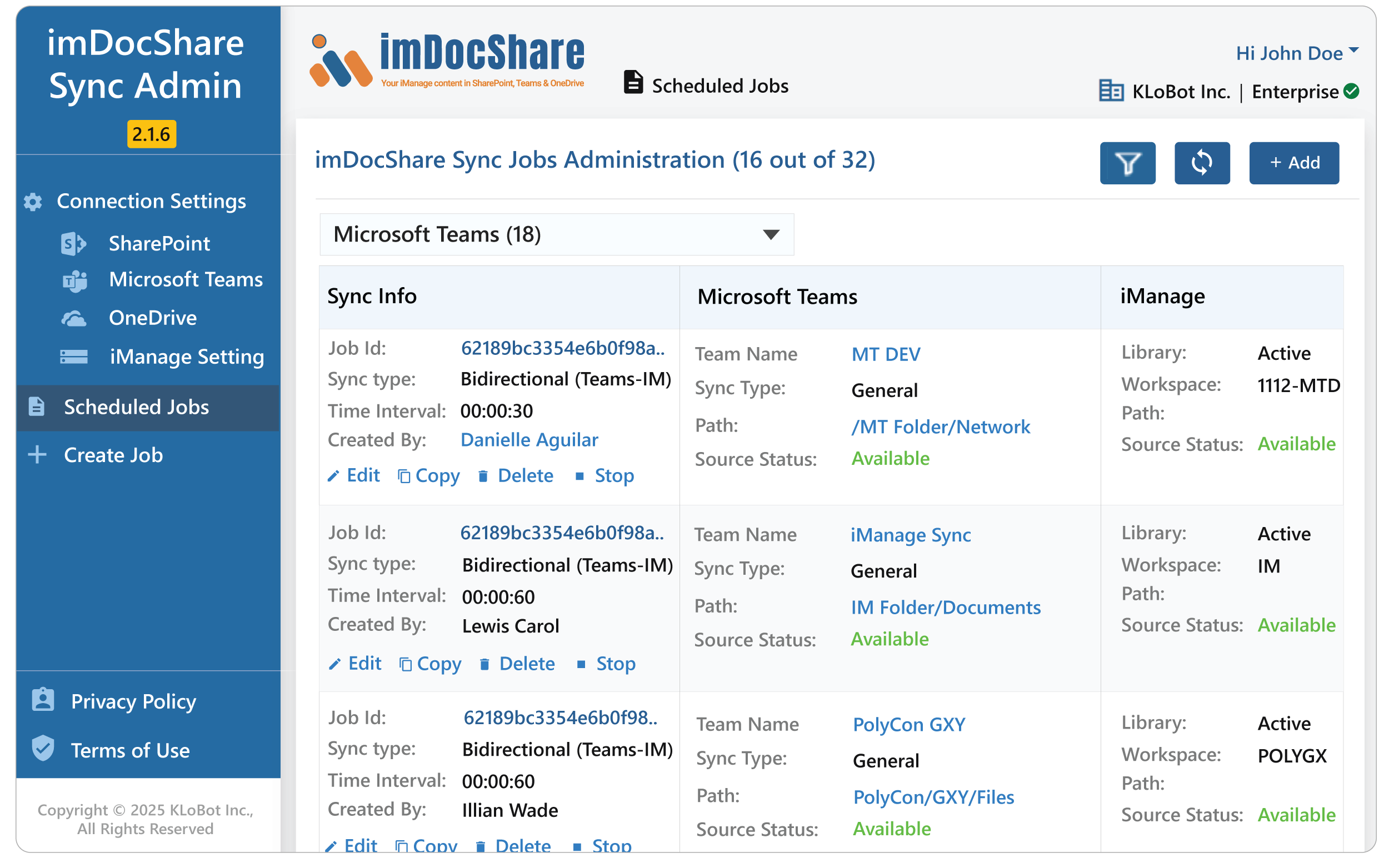Screen dimensions: 1389x868
Task: Click the iManage Setting server icon
Action: 74,357
